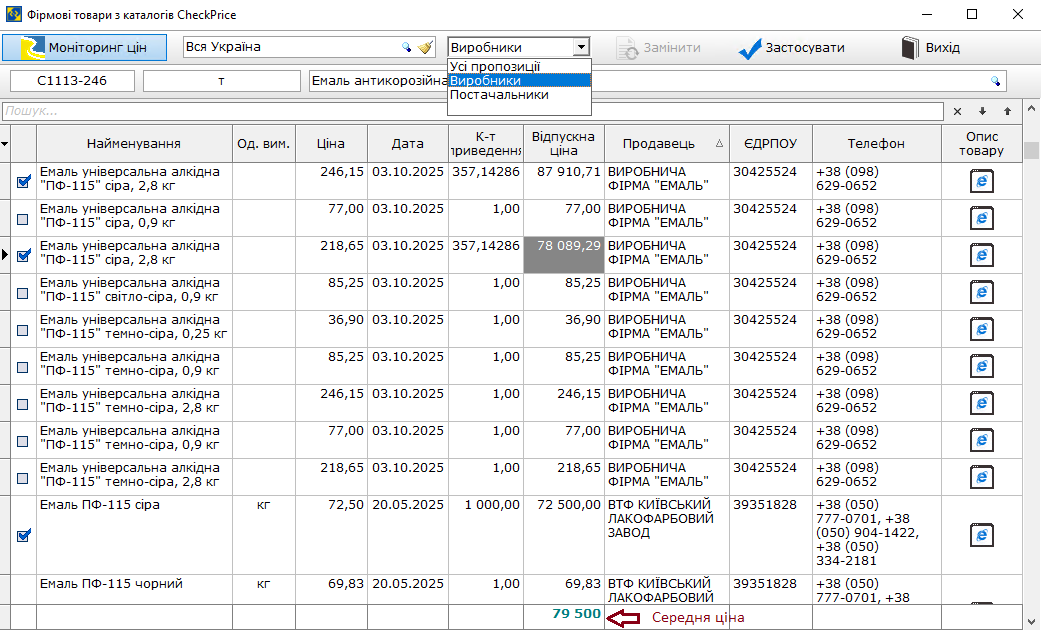Click the Вихід exit button
1041x631 pixels.
click(930, 47)
